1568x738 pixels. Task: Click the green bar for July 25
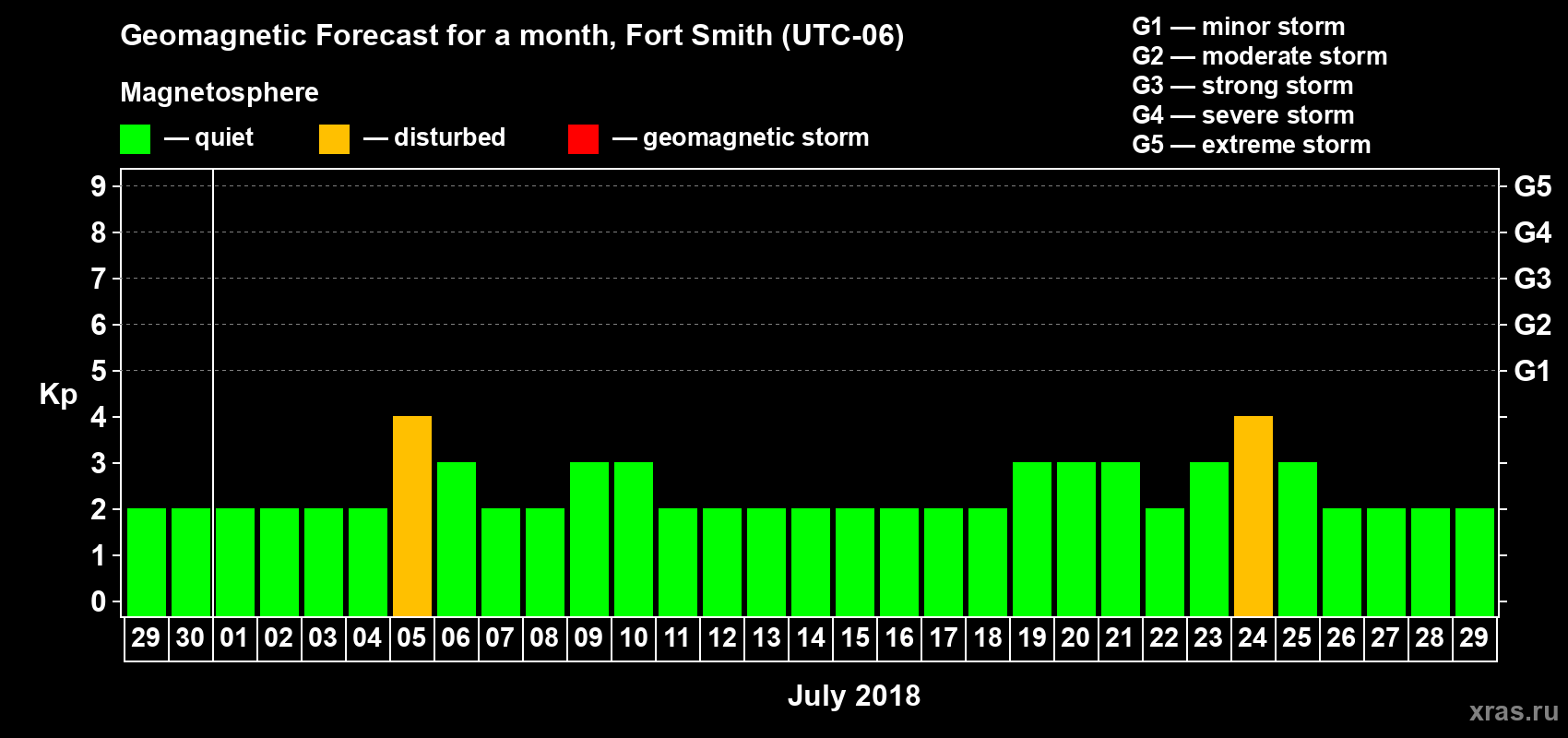click(1298, 539)
